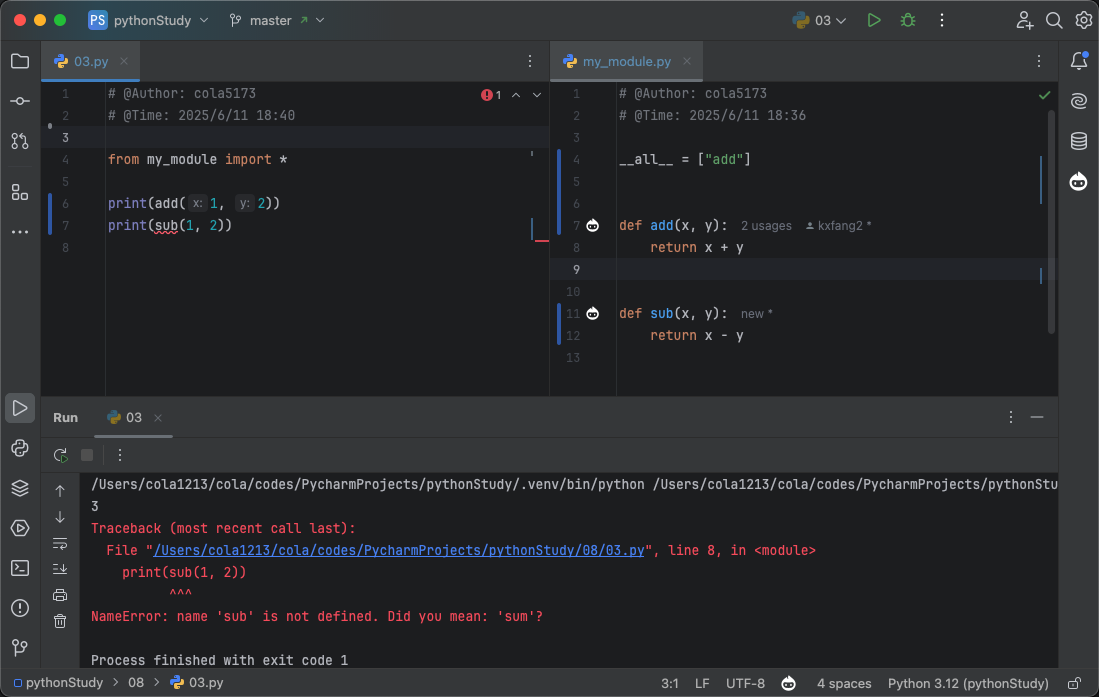Click the kxfang2 author hint
This screenshot has height=697, width=1099.
click(838, 226)
